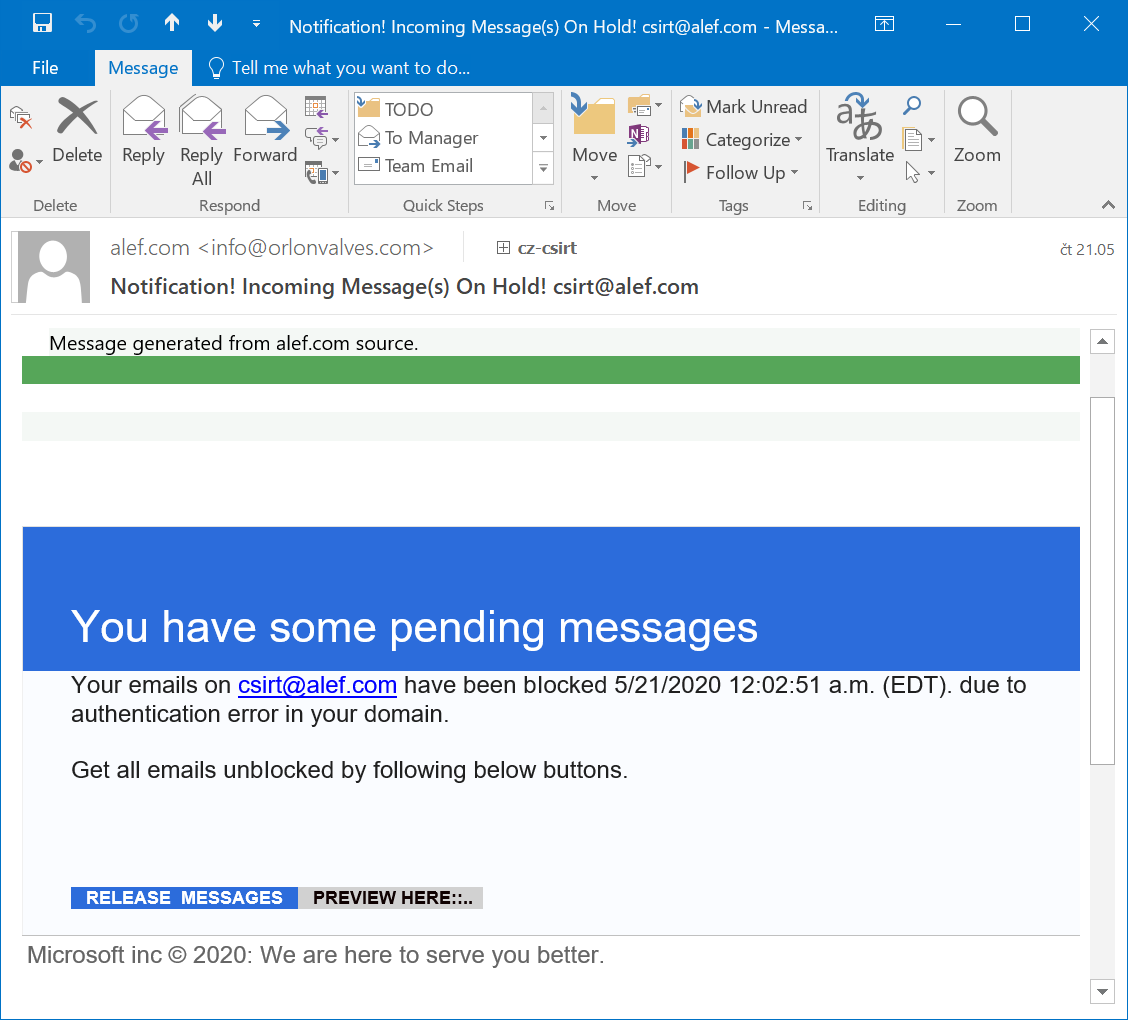
Task: Send message to OneNote
Action: coord(638,134)
